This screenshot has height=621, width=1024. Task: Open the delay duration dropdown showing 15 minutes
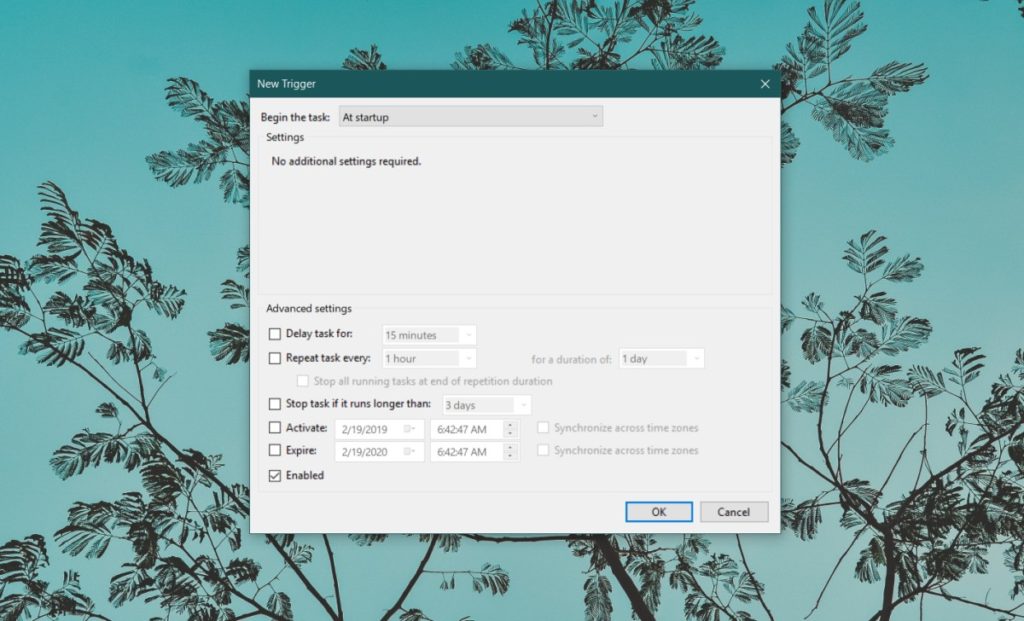(468, 334)
